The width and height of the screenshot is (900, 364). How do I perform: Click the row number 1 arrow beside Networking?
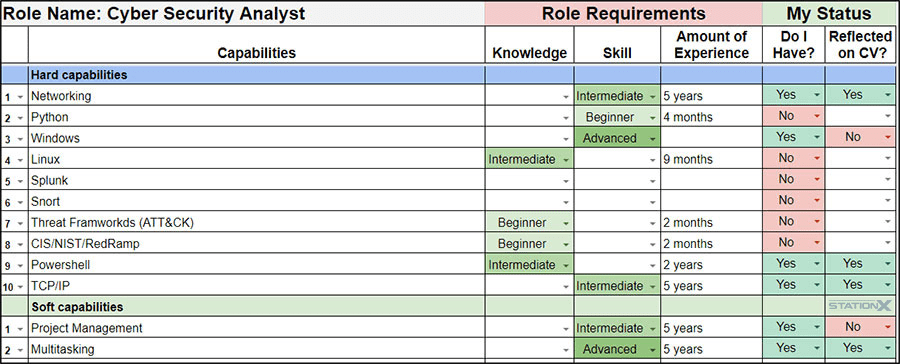21,97
